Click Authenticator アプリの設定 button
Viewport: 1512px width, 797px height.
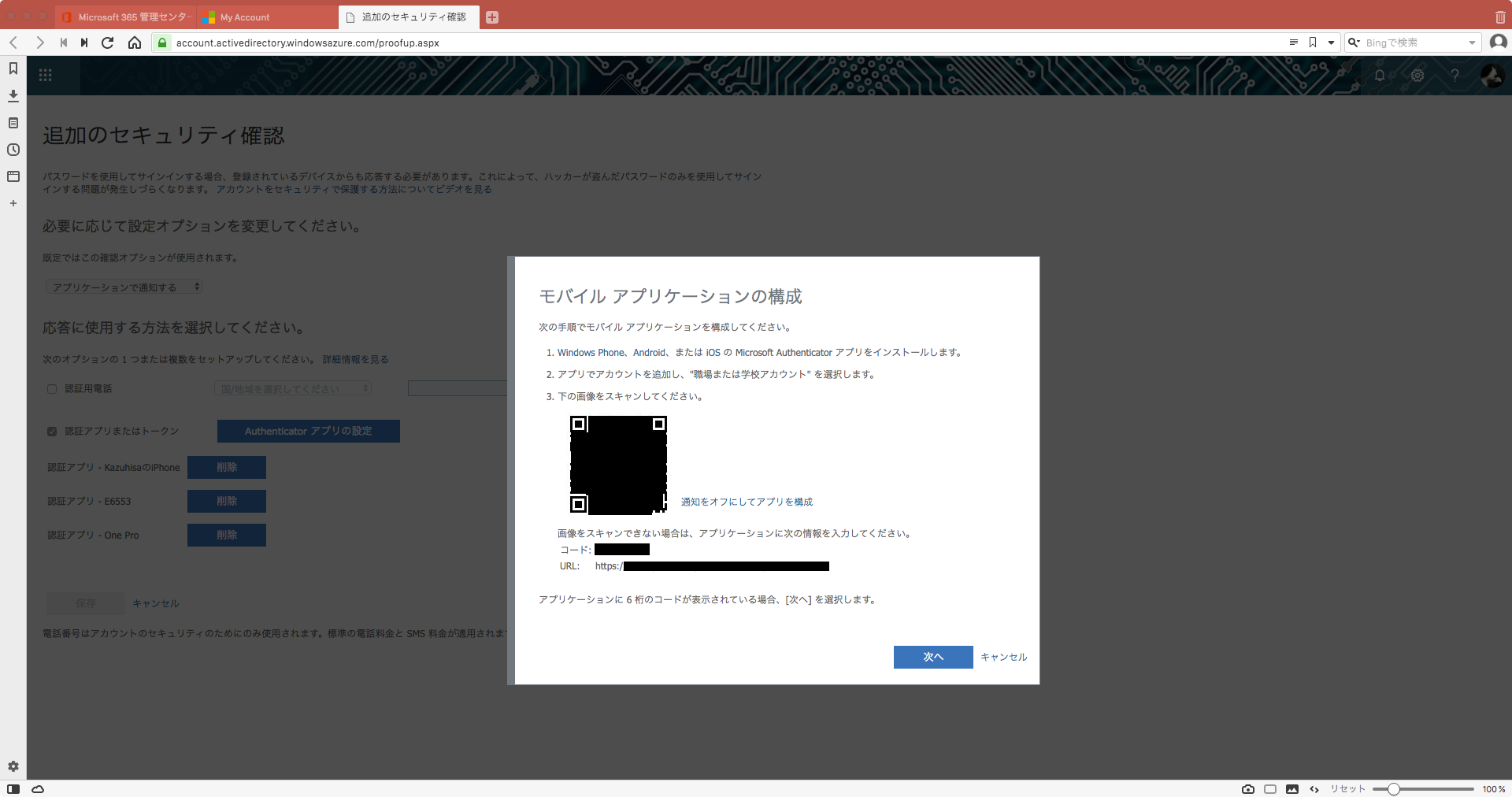pyautogui.click(x=309, y=432)
